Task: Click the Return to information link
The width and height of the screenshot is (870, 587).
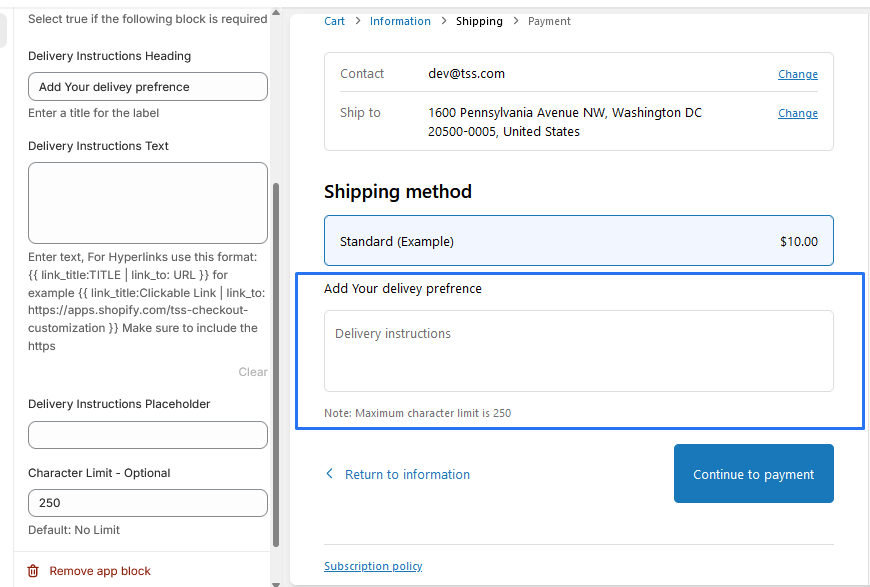Action: pos(407,474)
